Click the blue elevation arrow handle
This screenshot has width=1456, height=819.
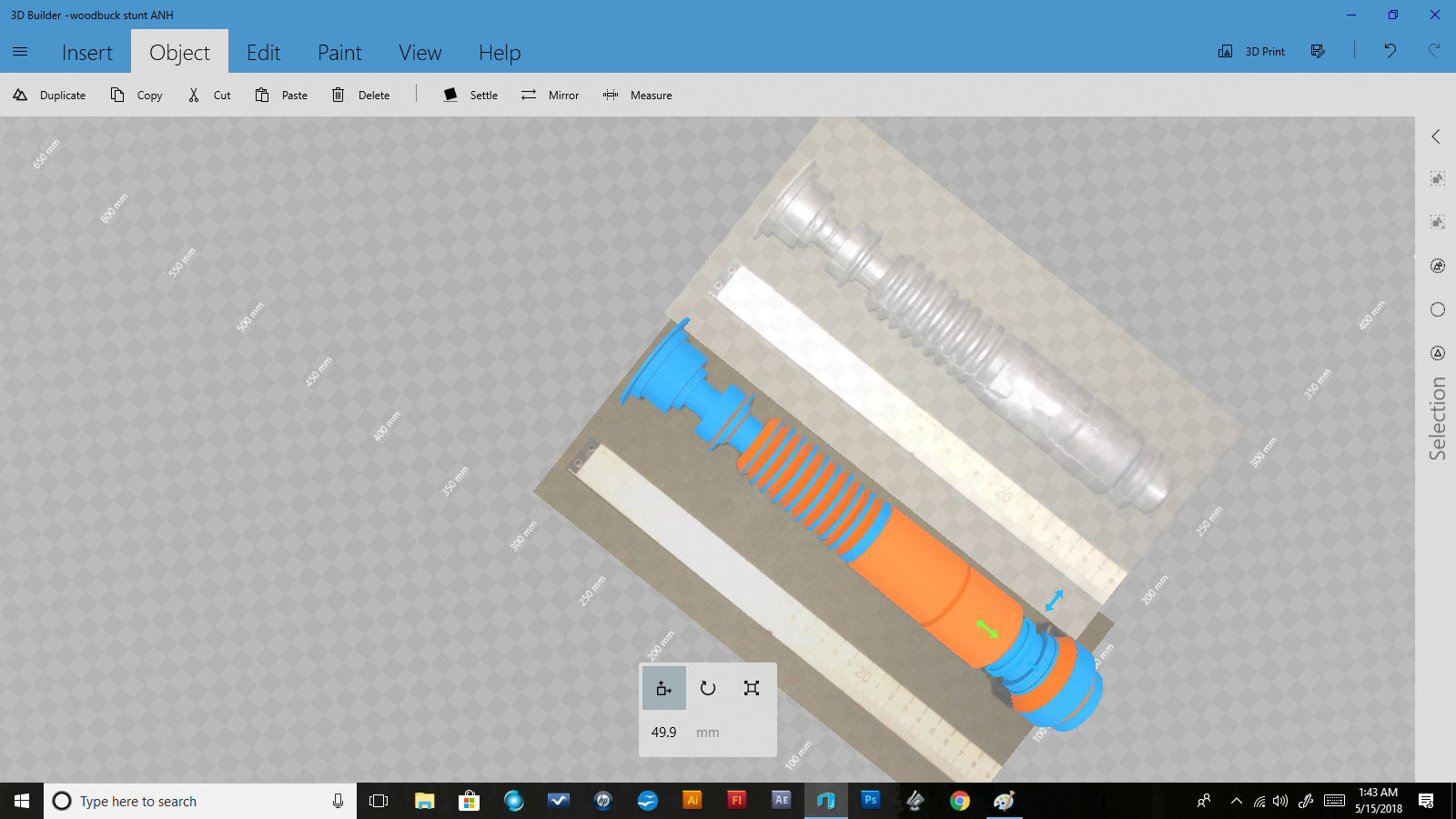coord(1055,601)
